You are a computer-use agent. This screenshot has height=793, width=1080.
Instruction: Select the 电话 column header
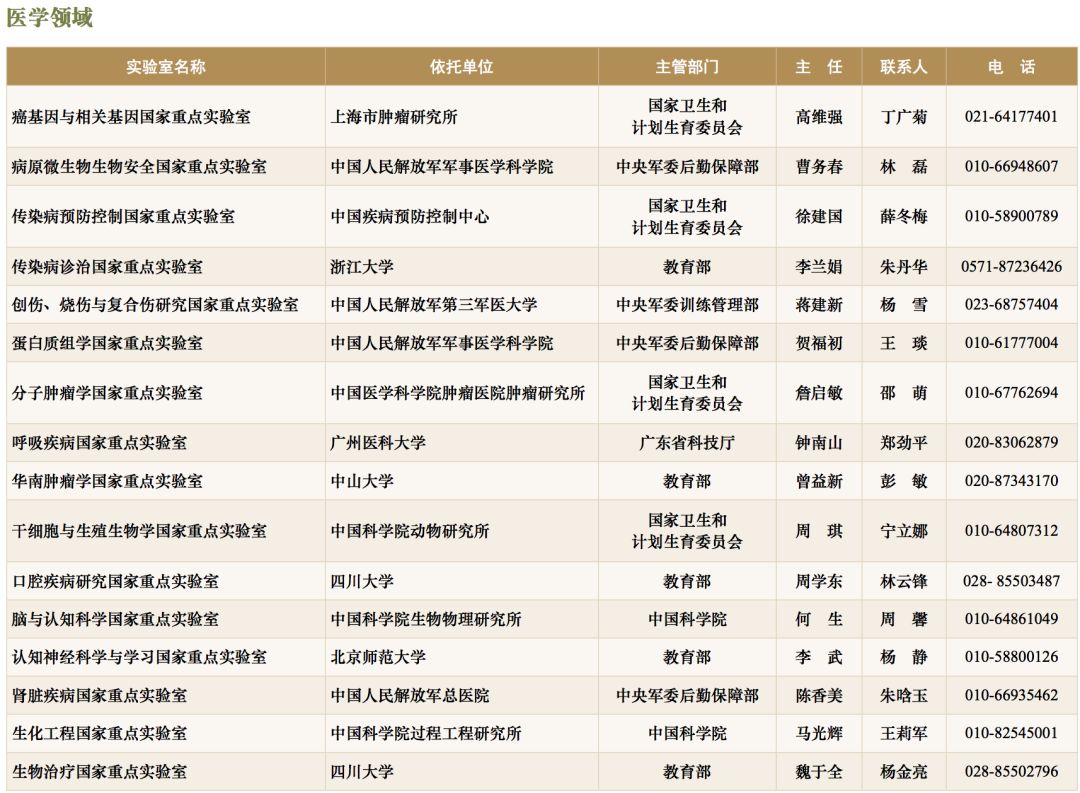pos(1011,67)
